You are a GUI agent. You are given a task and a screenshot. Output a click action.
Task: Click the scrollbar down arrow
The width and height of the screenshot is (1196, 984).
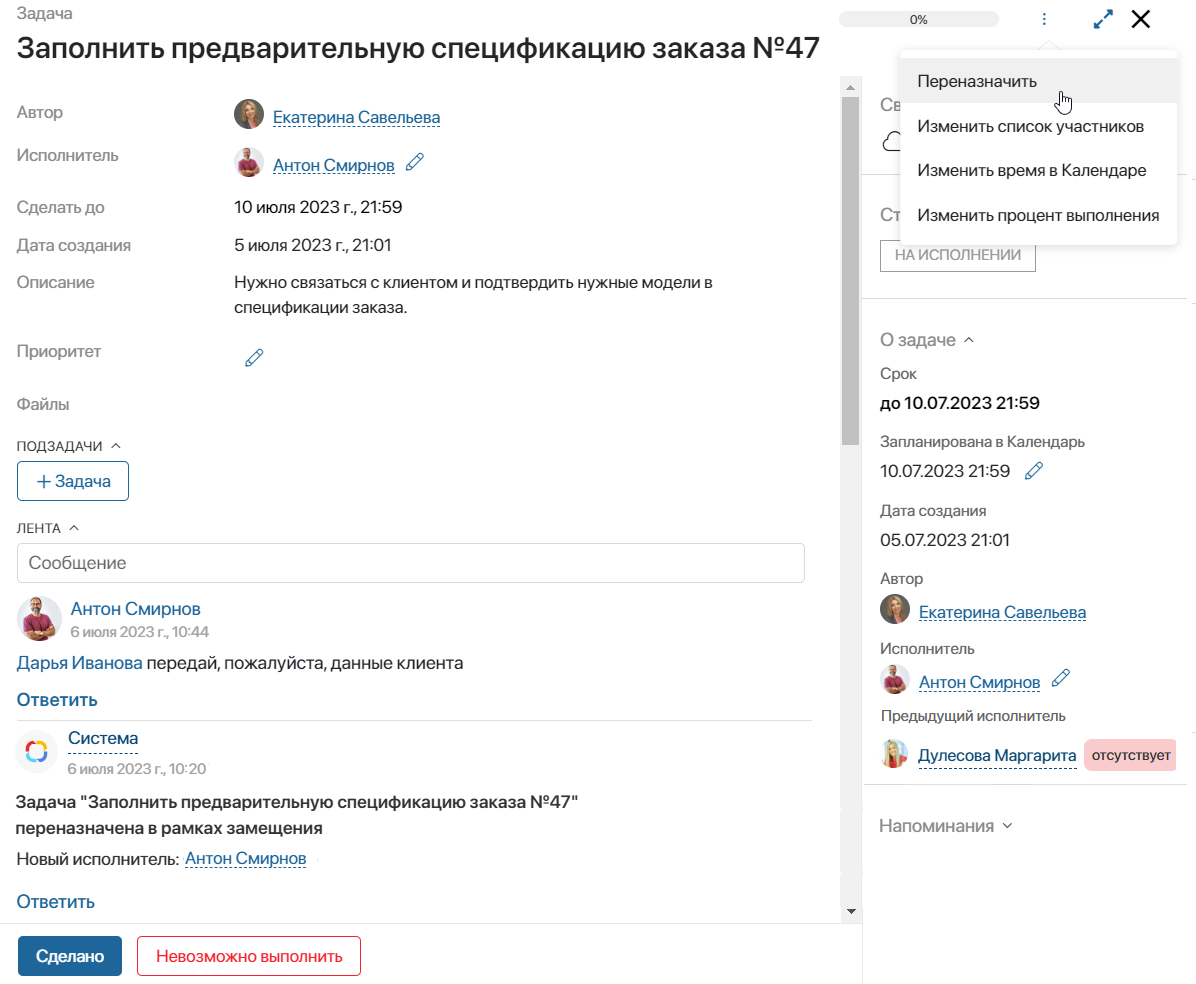coord(850,911)
